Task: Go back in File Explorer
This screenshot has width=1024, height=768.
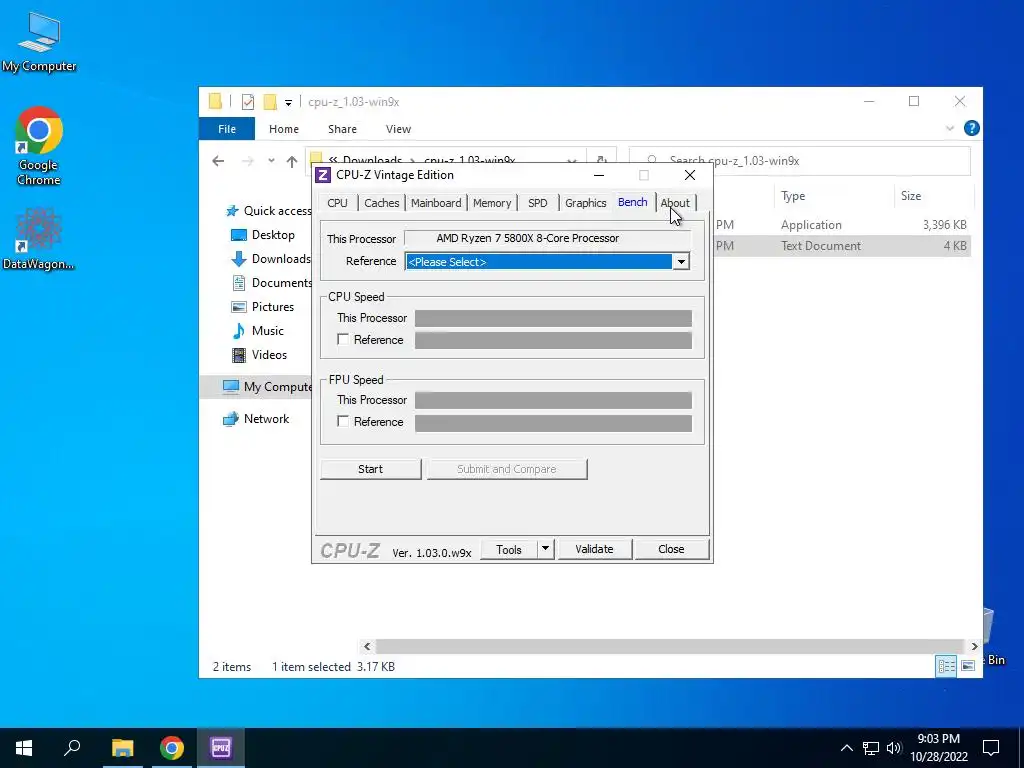Action: click(218, 161)
